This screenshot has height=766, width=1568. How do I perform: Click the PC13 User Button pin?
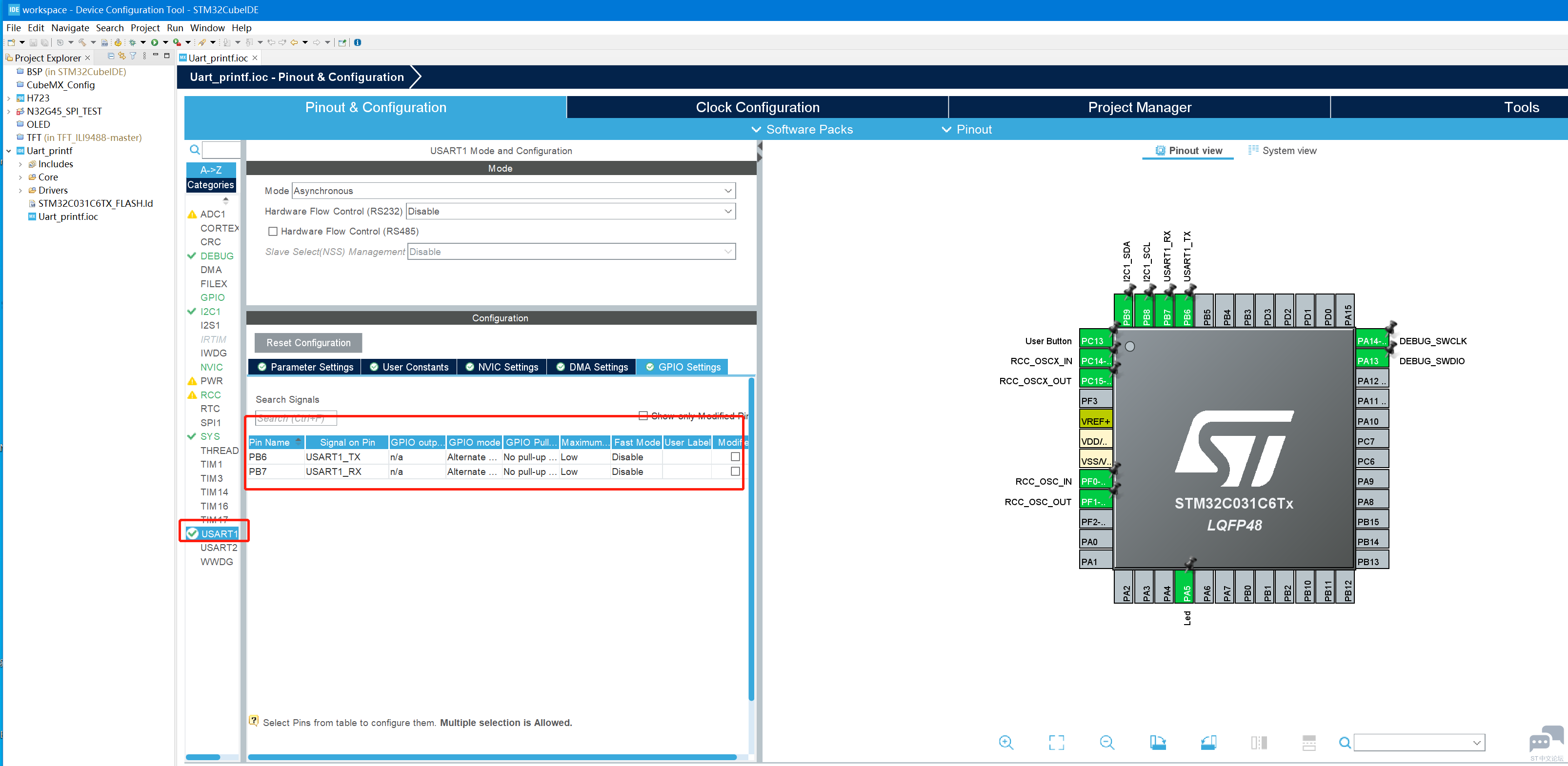coord(1095,341)
